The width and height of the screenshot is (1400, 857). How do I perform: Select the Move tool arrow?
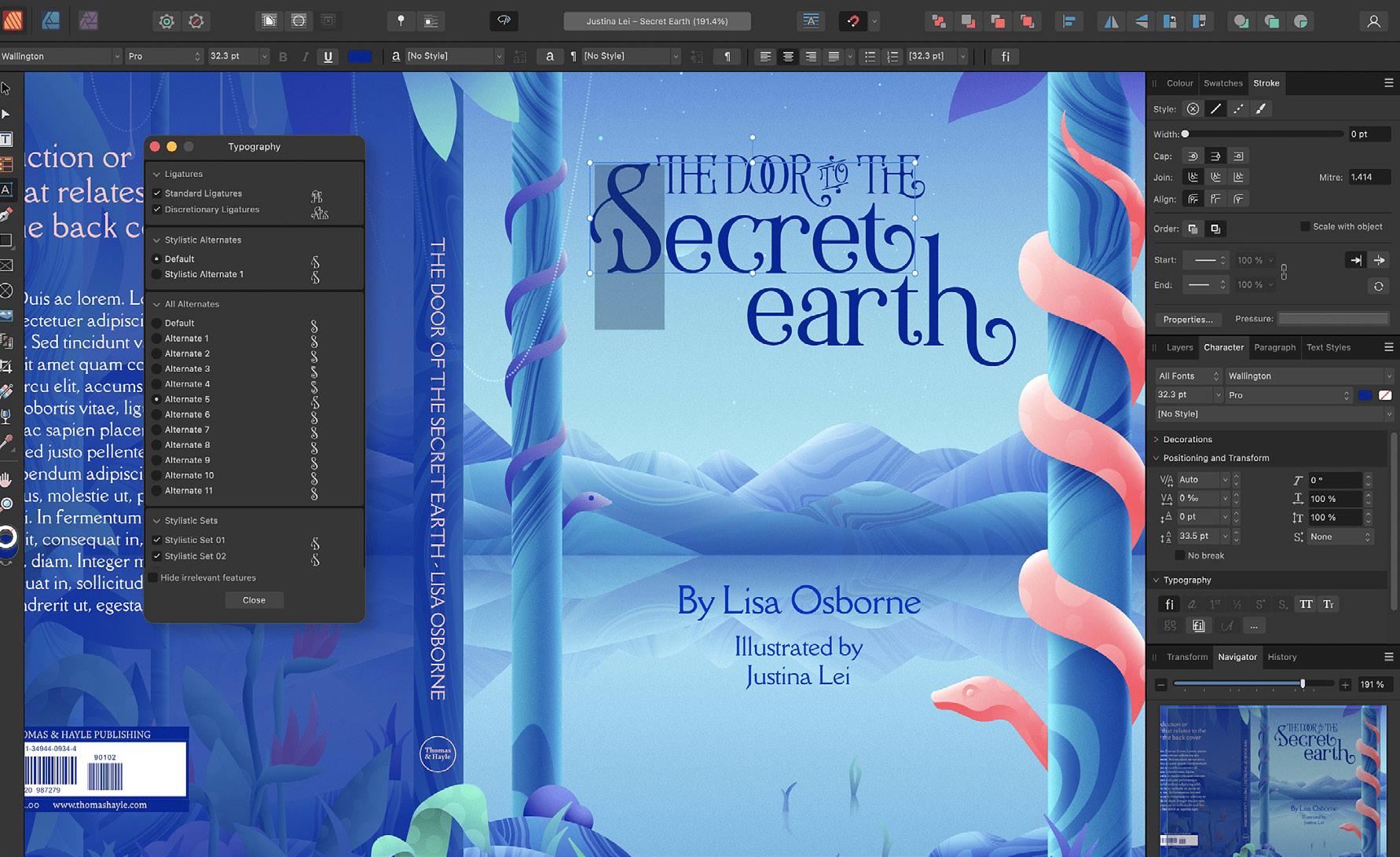6,89
